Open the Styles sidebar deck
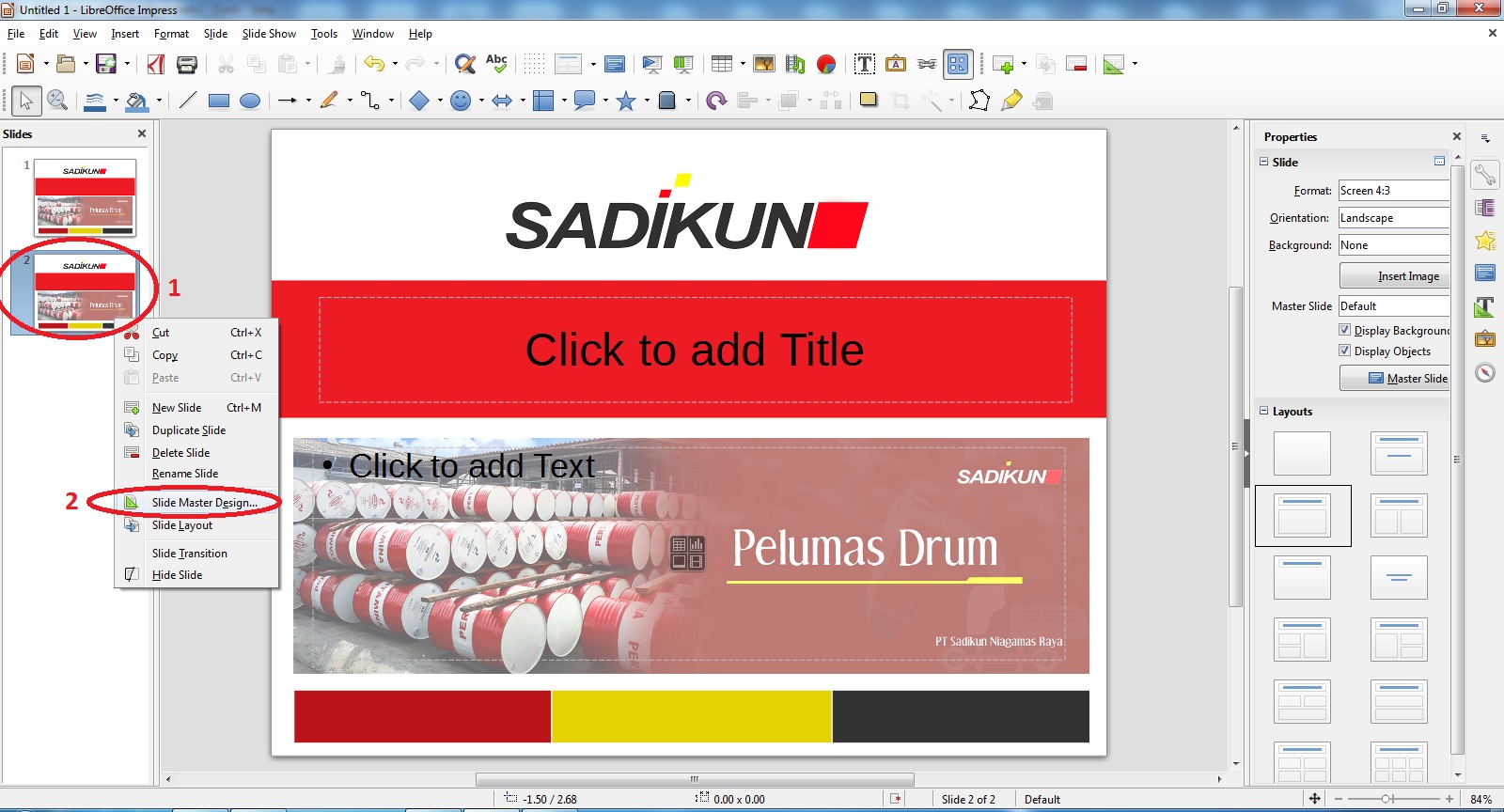The image size is (1504, 812). (x=1485, y=306)
